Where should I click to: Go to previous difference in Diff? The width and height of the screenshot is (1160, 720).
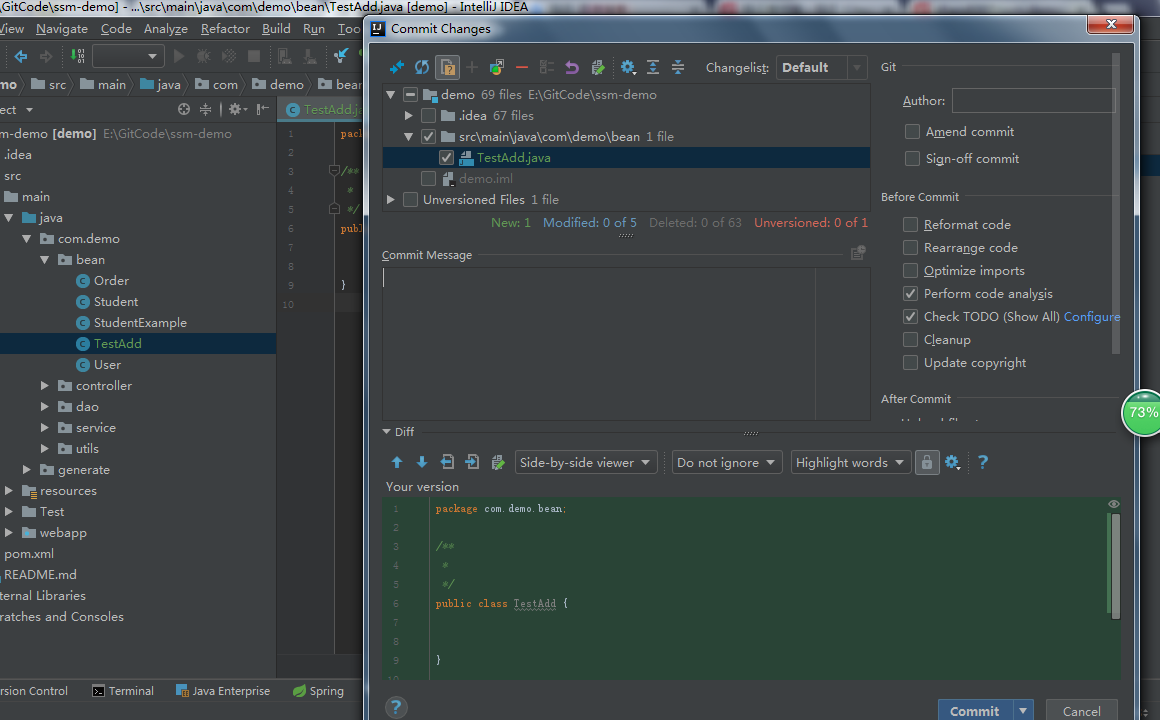pos(397,462)
